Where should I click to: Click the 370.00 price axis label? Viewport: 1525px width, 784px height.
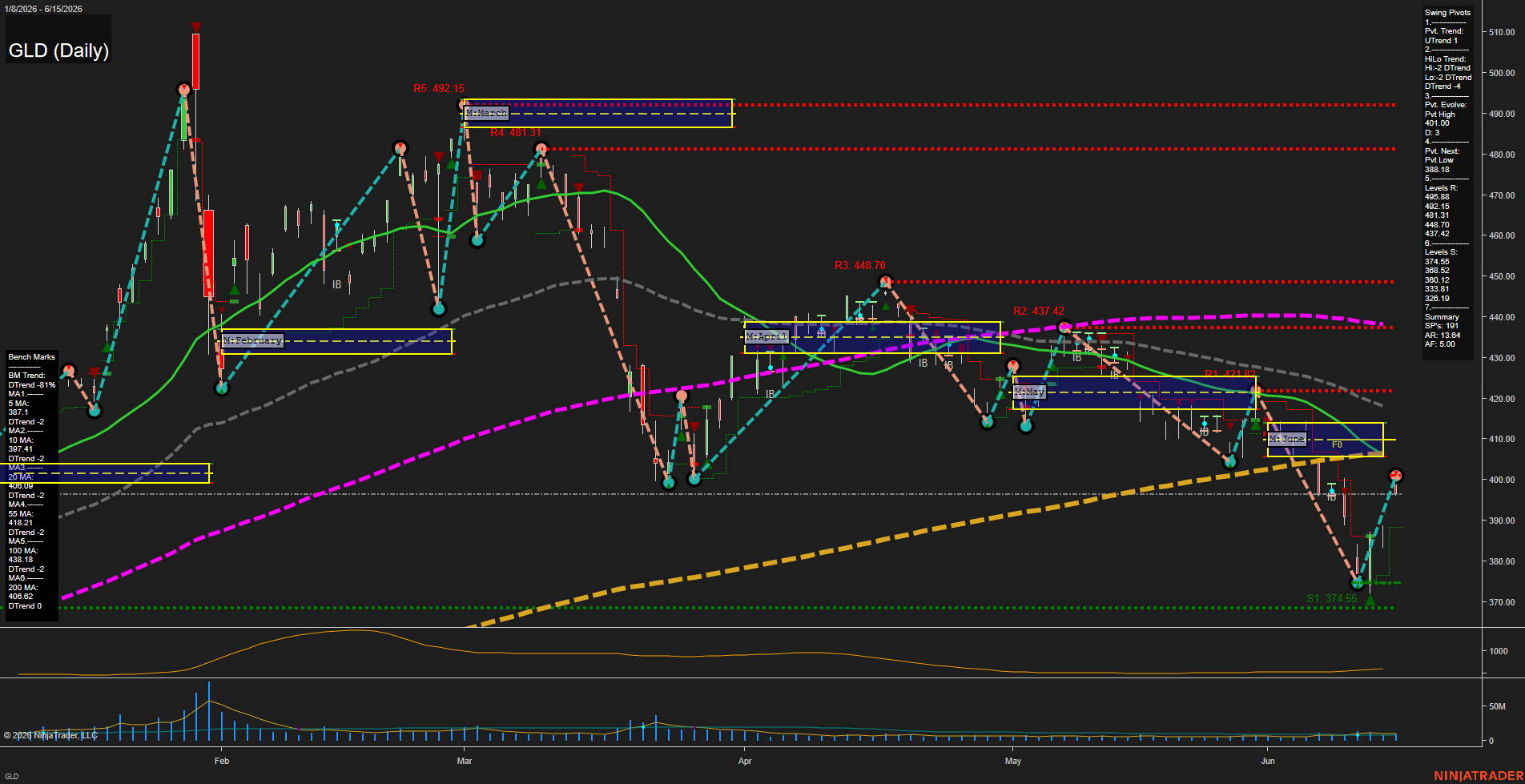[x=1502, y=602]
